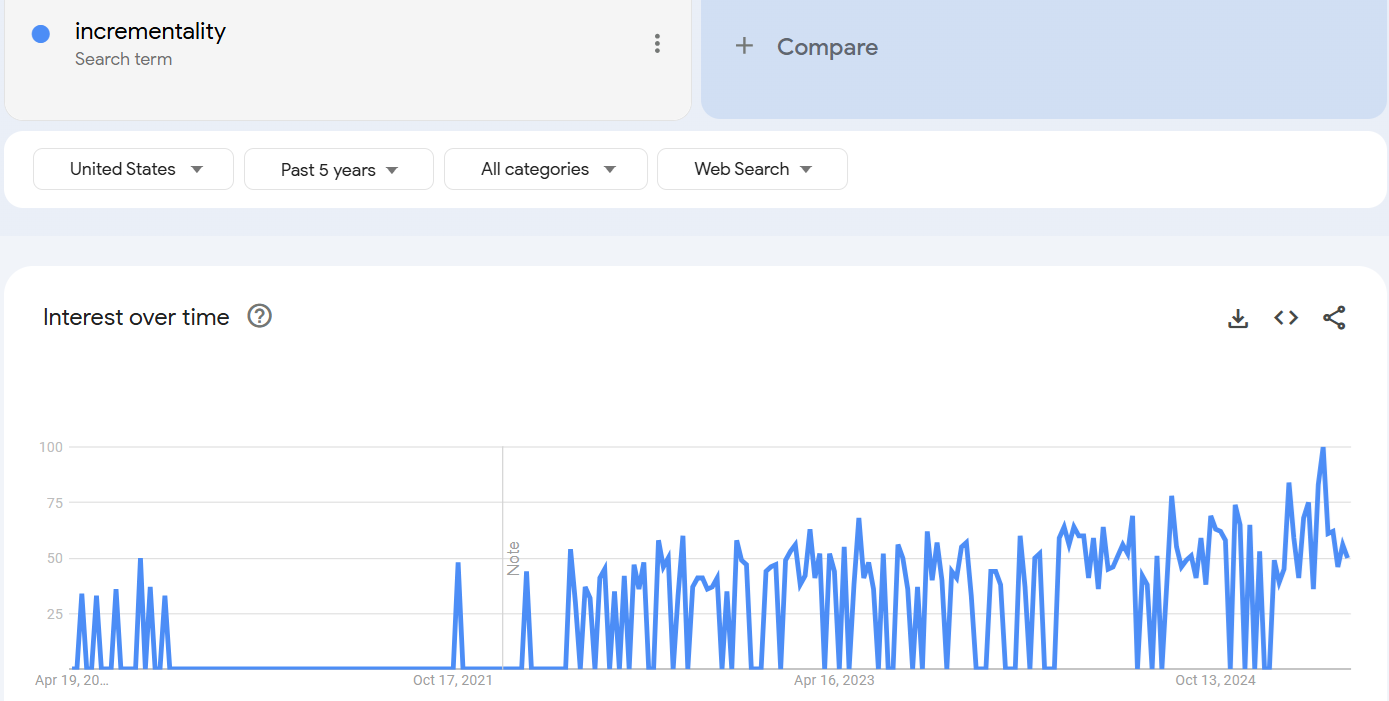
Task: Download the Interest over time CSV
Action: click(1238, 318)
